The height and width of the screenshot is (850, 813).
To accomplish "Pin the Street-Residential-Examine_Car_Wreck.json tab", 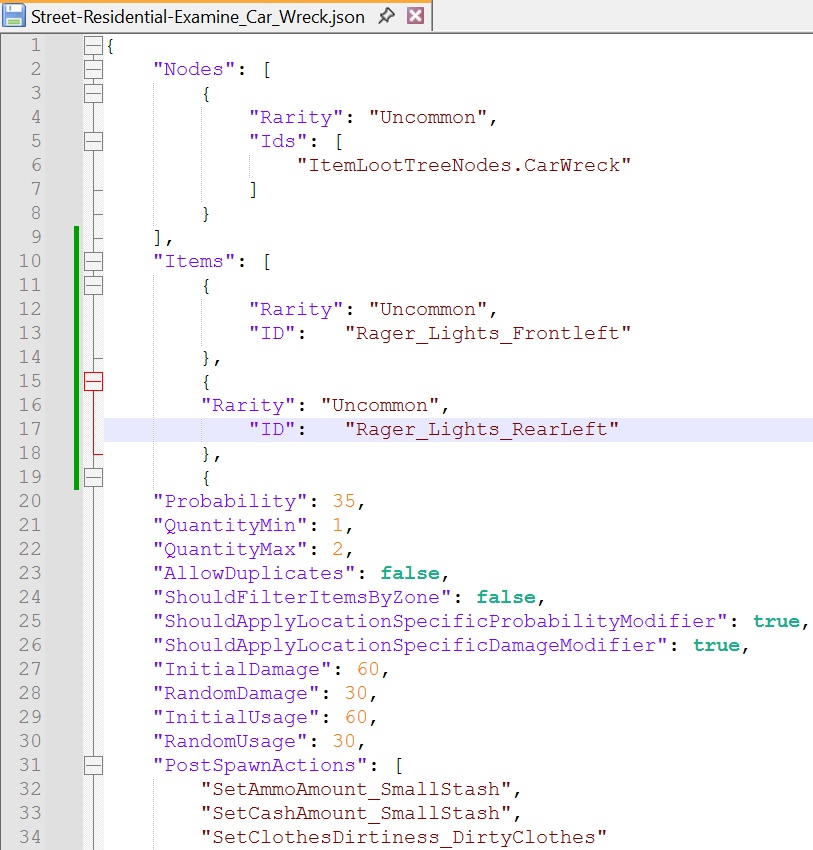I will pyautogui.click(x=385, y=16).
